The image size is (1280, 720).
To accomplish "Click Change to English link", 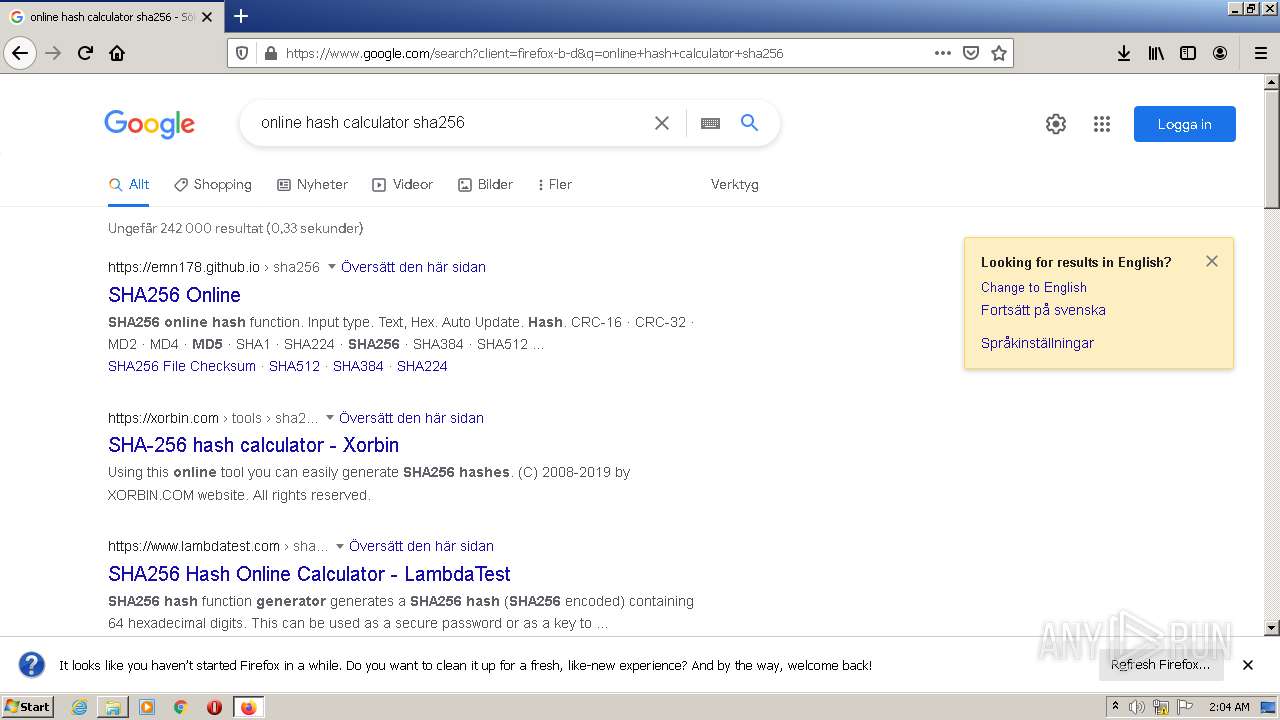I will point(1034,287).
